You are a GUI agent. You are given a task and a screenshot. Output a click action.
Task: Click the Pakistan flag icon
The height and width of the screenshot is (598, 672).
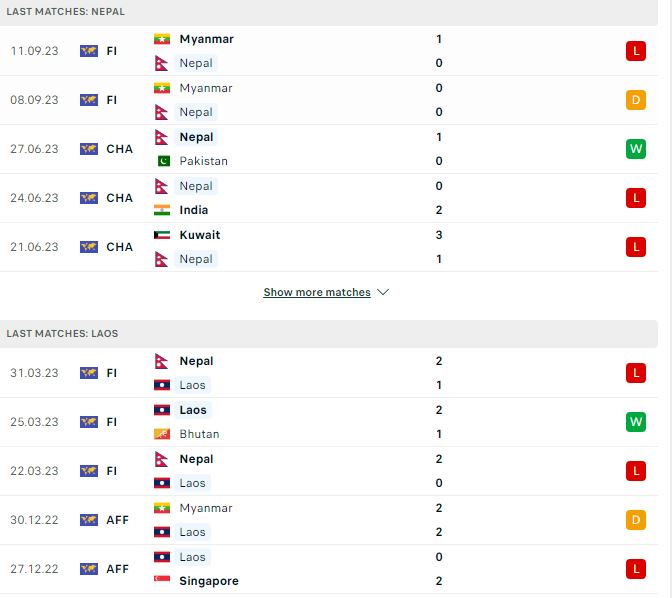(x=163, y=161)
